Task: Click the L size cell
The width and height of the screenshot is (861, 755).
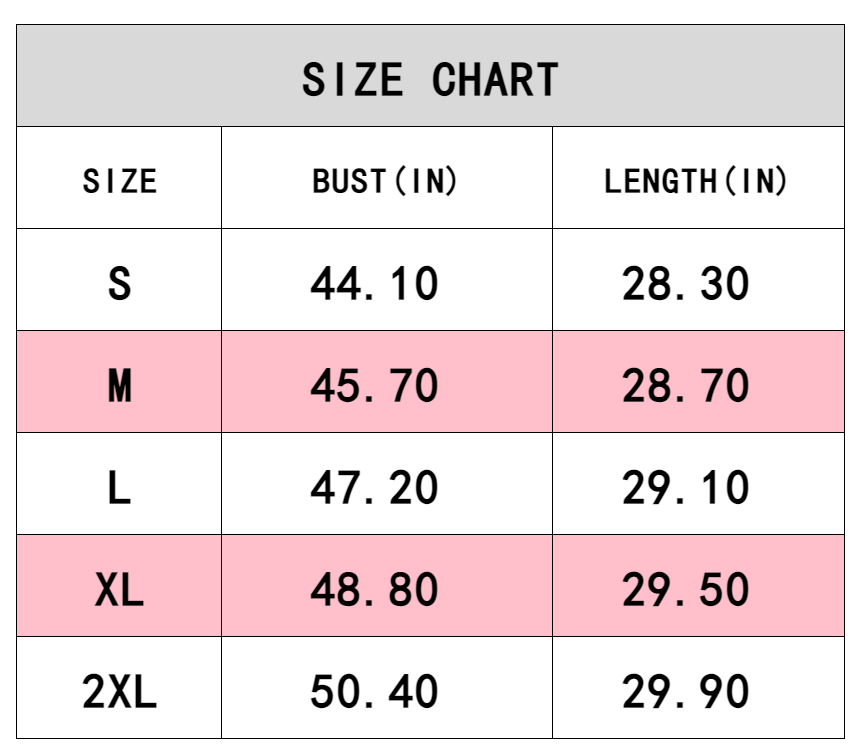Action: (119, 488)
